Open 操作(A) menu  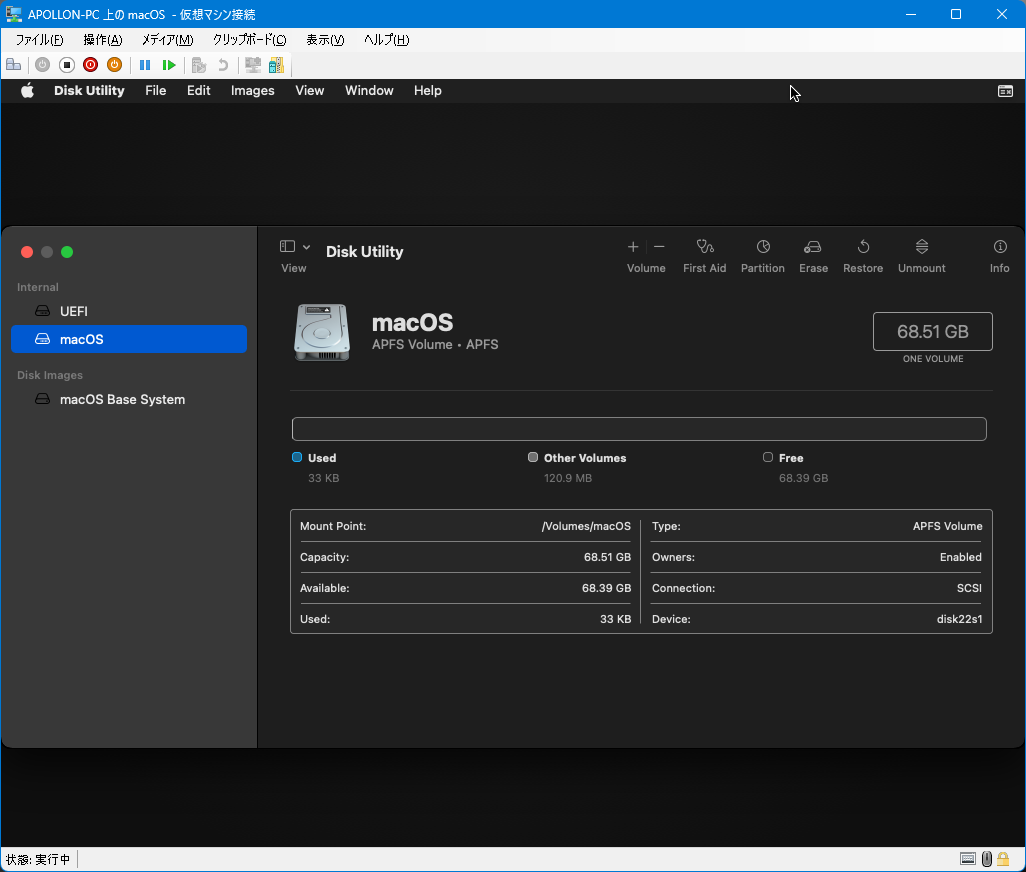pyautogui.click(x=103, y=40)
